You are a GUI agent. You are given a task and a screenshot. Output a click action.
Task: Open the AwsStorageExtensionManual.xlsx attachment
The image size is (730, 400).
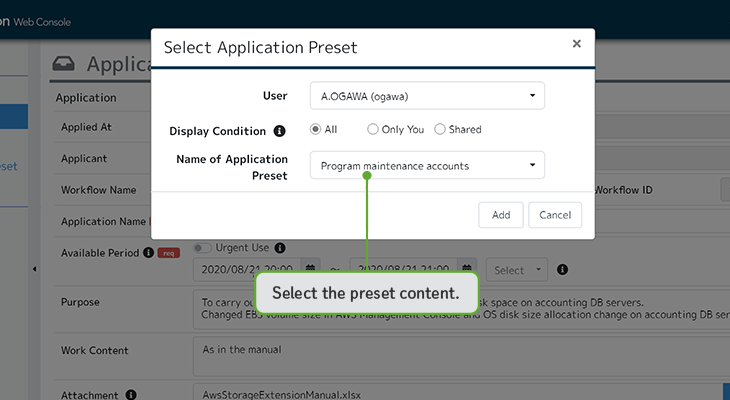280,395
